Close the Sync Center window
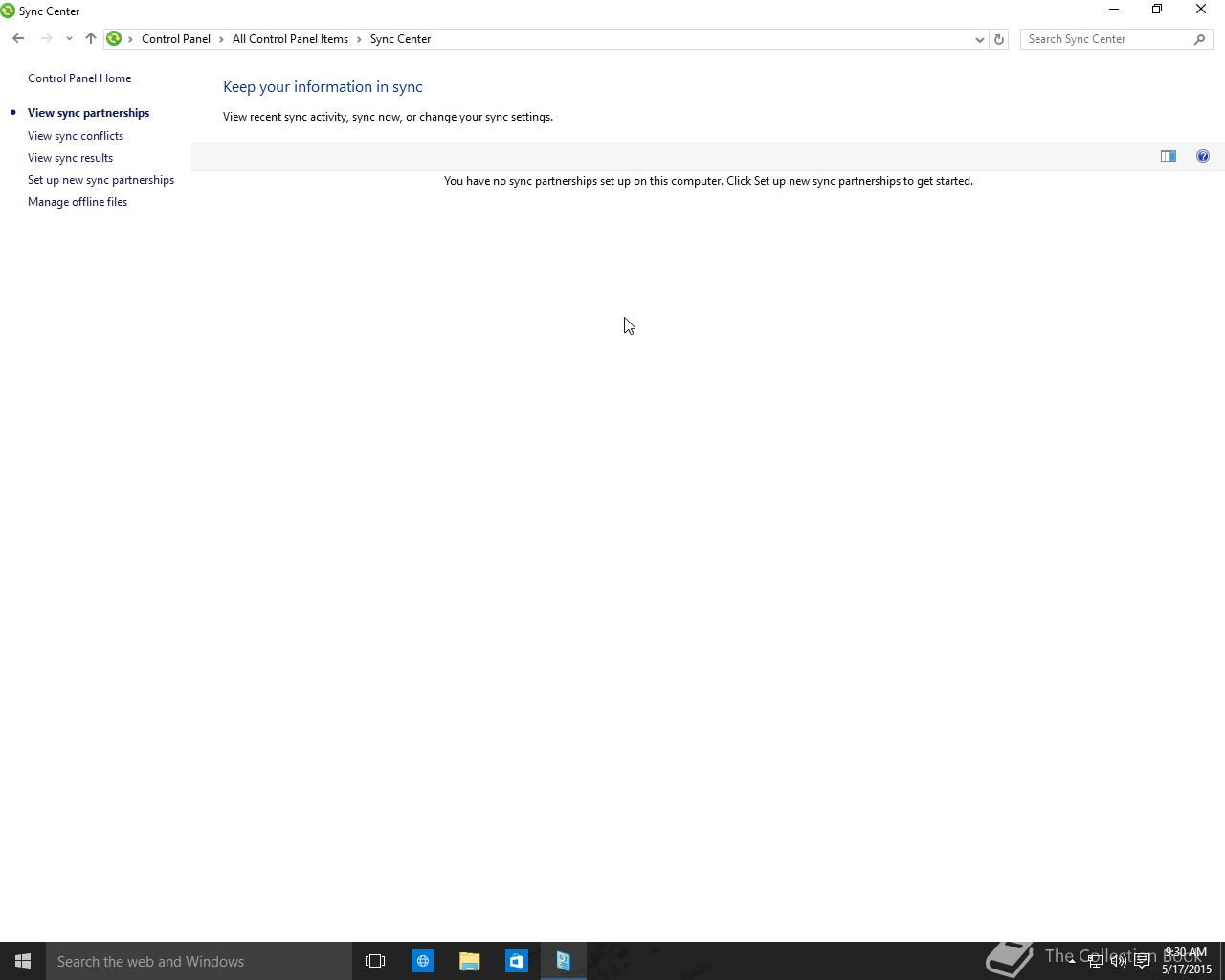Screen dimensions: 1225x980 1201,10
